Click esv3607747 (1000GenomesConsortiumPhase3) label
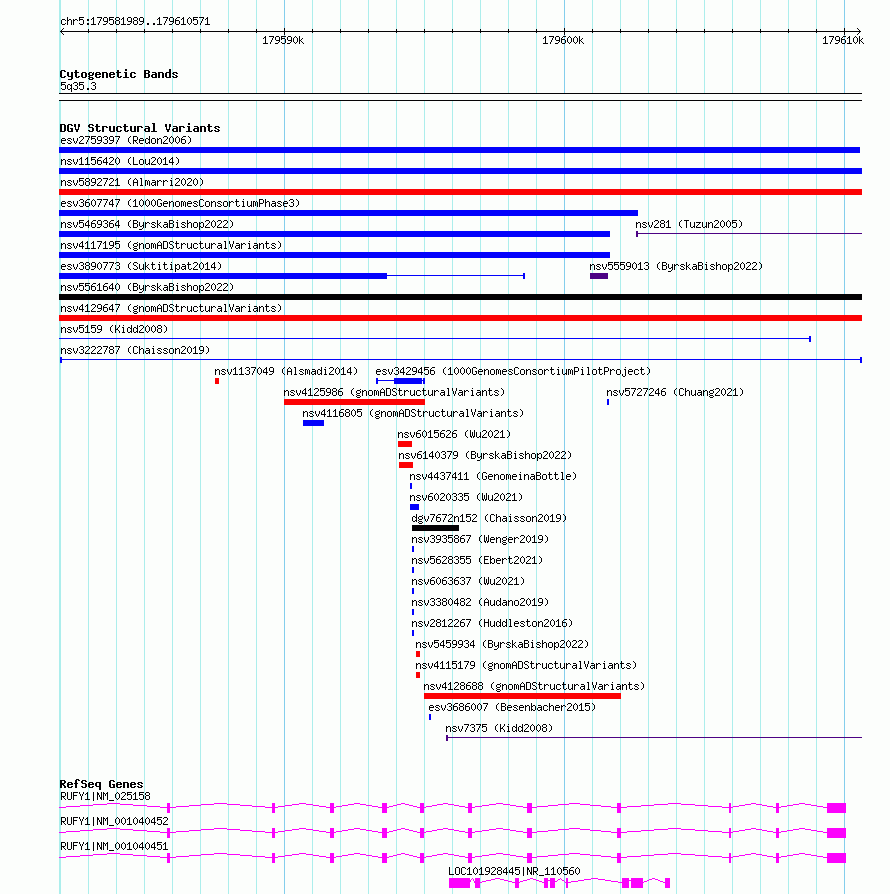Viewport: 890px width, 894px height. (x=180, y=204)
